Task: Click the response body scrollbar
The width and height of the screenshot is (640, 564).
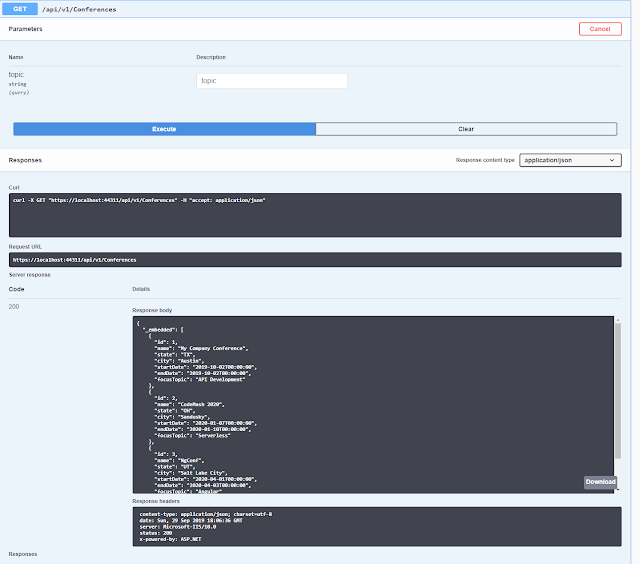Action: point(618,391)
